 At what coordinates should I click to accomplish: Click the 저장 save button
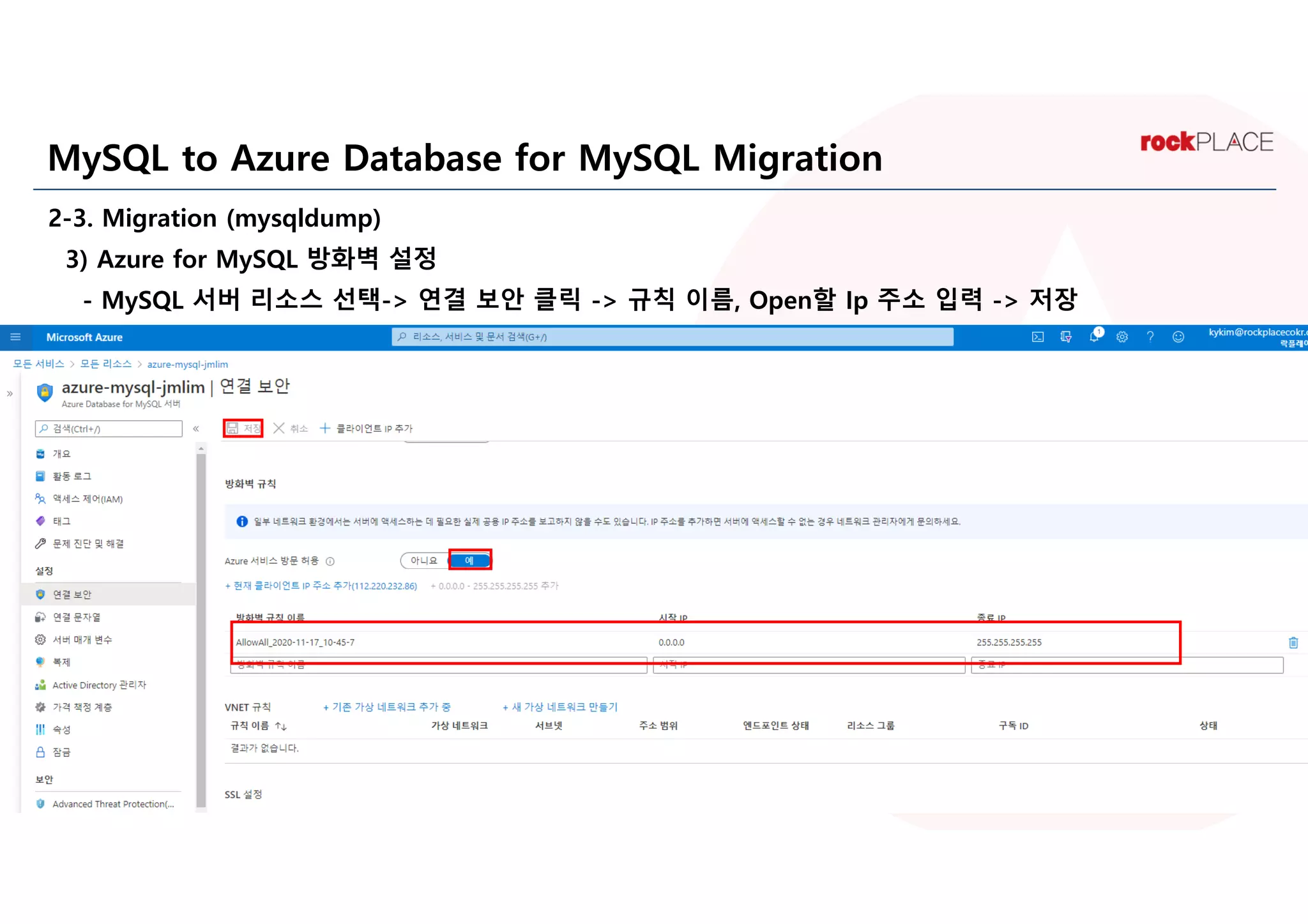(x=243, y=428)
